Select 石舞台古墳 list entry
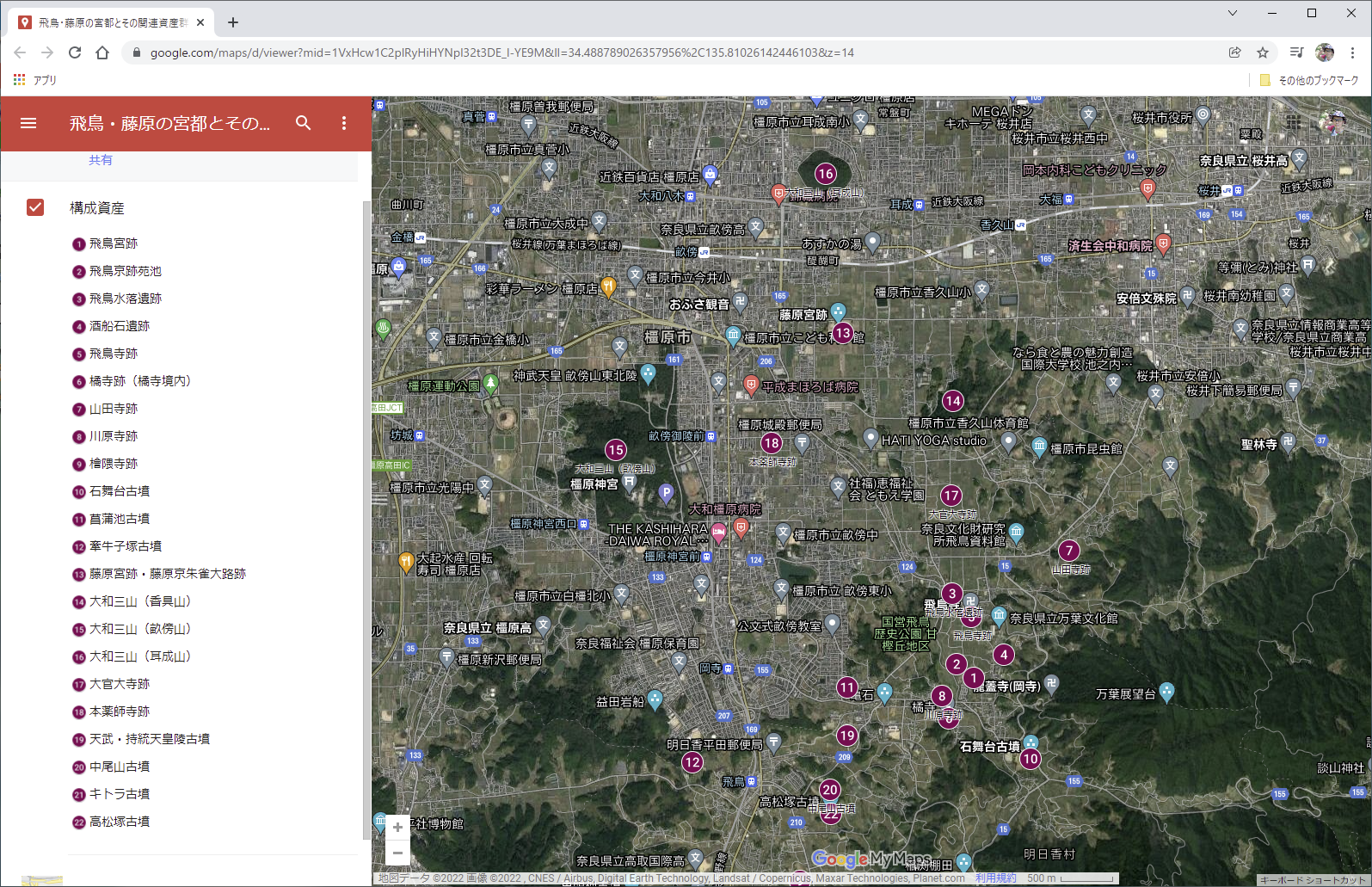Screen dimensions: 1372x887 (120, 491)
